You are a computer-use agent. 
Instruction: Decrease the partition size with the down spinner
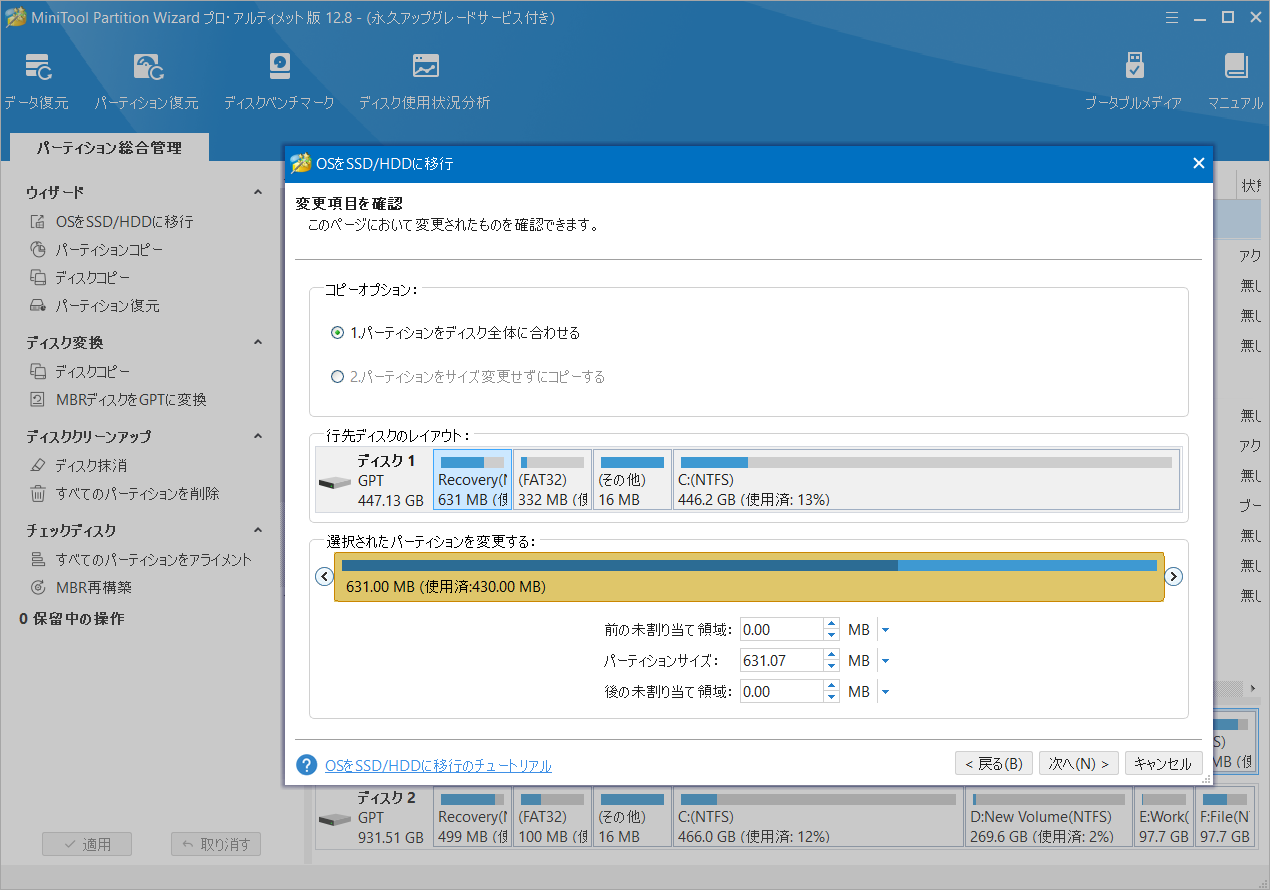(831, 667)
